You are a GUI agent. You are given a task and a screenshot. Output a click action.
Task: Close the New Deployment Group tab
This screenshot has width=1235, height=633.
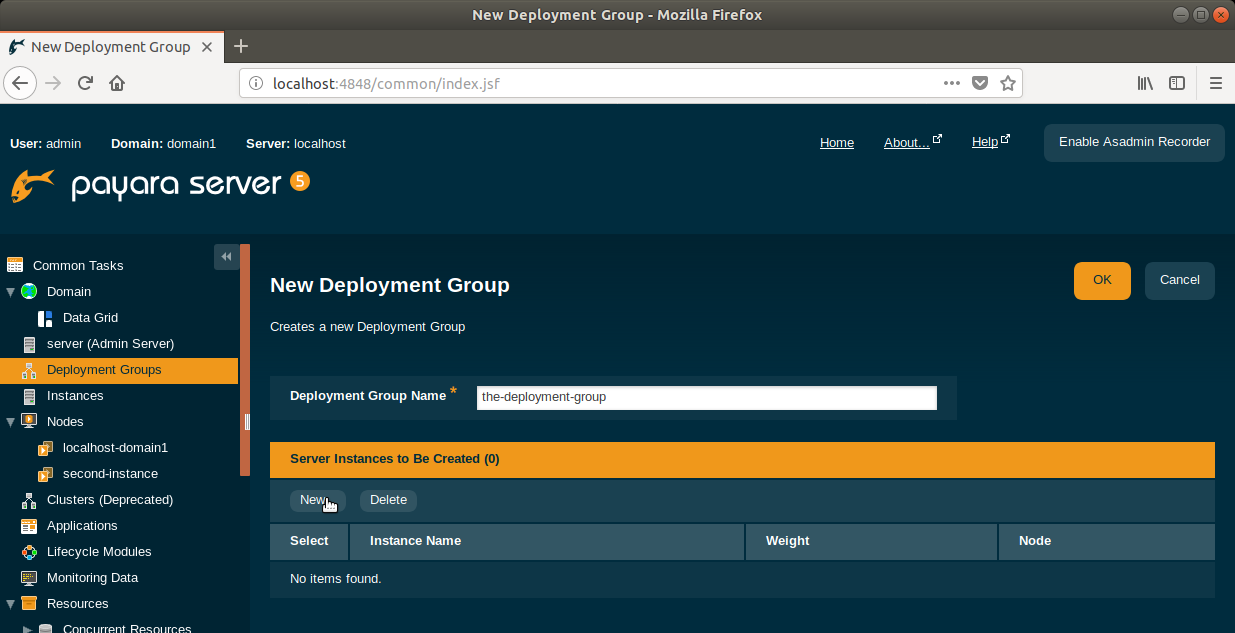[207, 46]
